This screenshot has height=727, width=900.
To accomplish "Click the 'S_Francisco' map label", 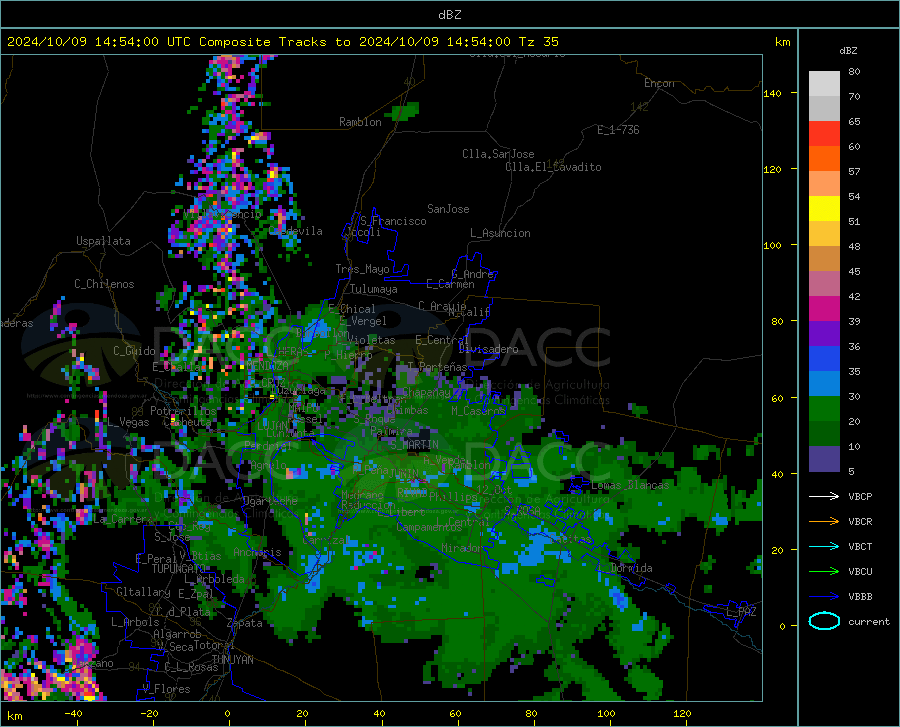I will click(x=393, y=221).
